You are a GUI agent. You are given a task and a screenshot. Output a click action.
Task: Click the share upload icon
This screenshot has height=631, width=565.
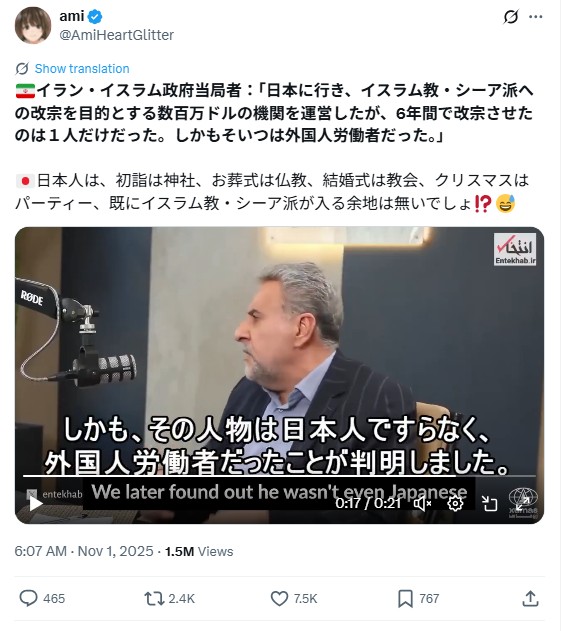tap(530, 598)
